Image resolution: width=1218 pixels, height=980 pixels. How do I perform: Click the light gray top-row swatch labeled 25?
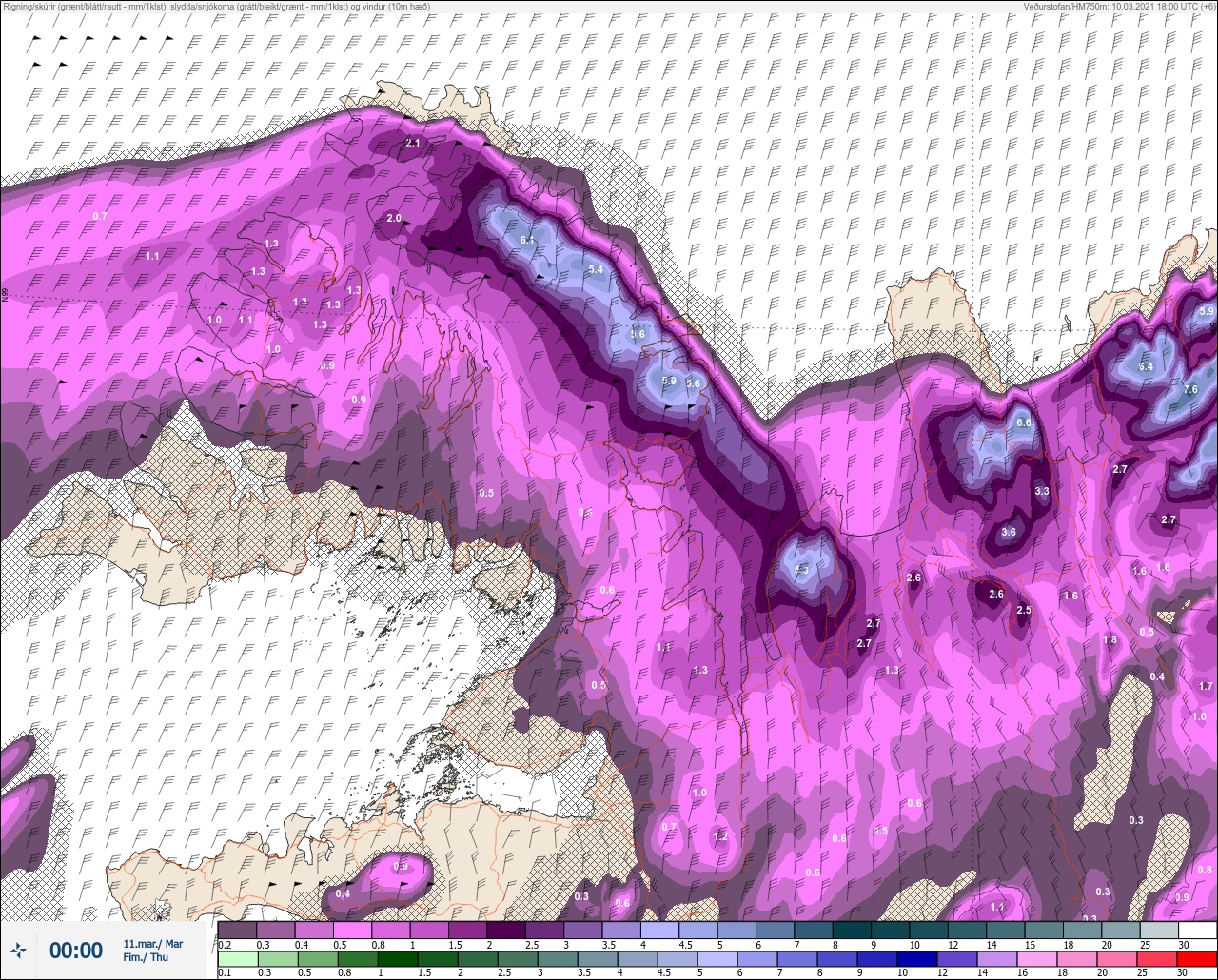[1159, 930]
